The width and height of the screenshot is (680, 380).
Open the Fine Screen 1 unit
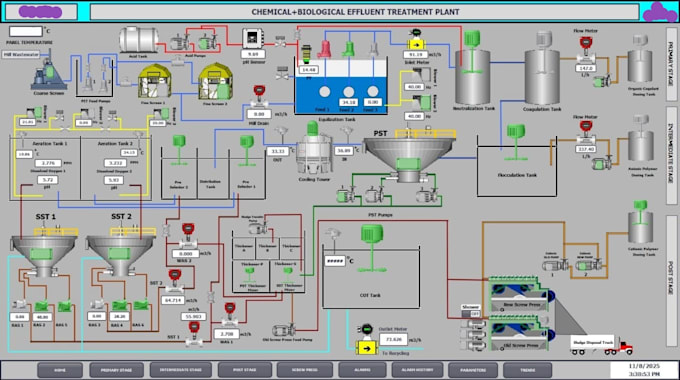click(x=154, y=82)
